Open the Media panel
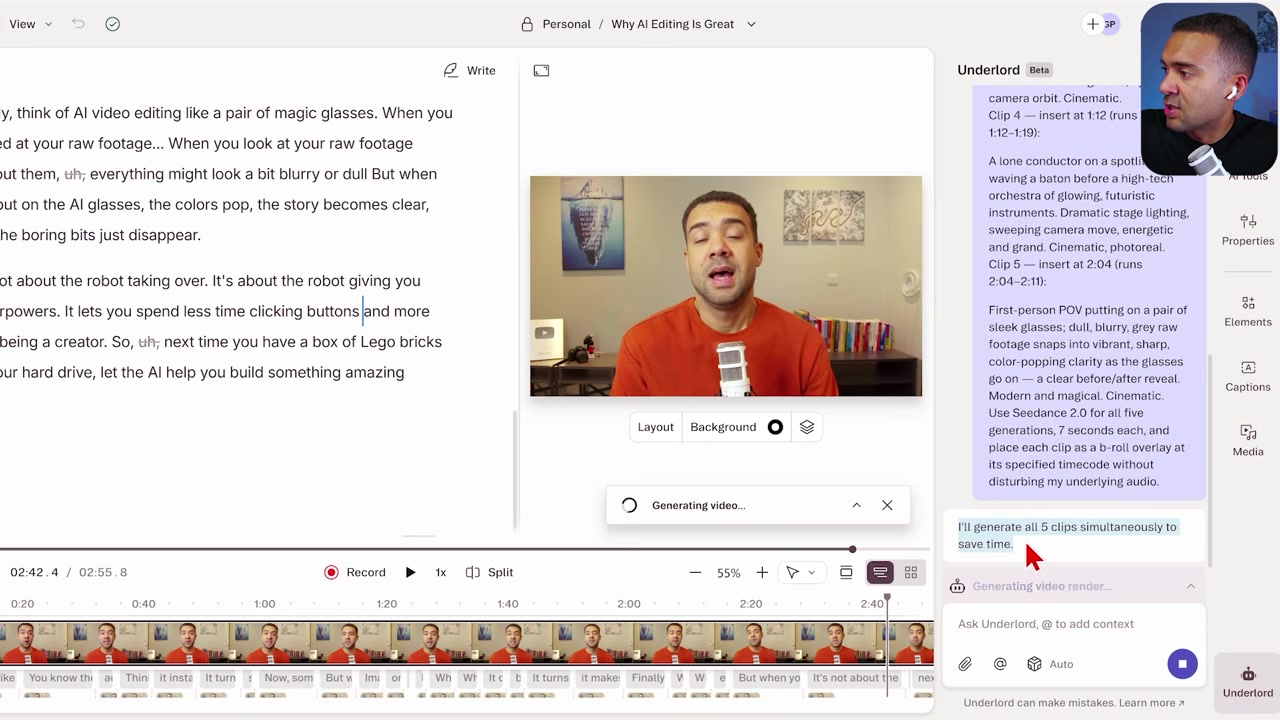 1248,441
